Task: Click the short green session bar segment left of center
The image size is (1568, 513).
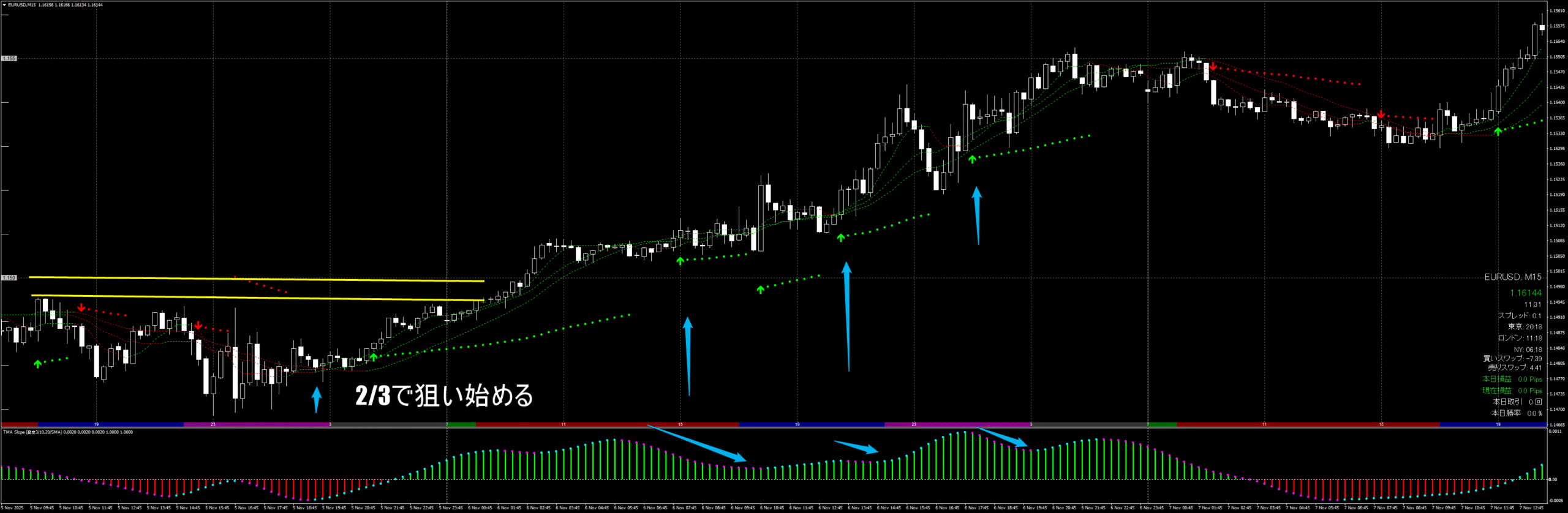Action: click(461, 424)
